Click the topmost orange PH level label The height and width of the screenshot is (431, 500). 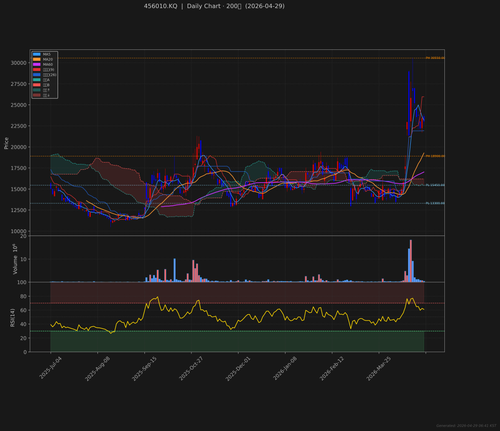pyautogui.click(x=435, y=58)
